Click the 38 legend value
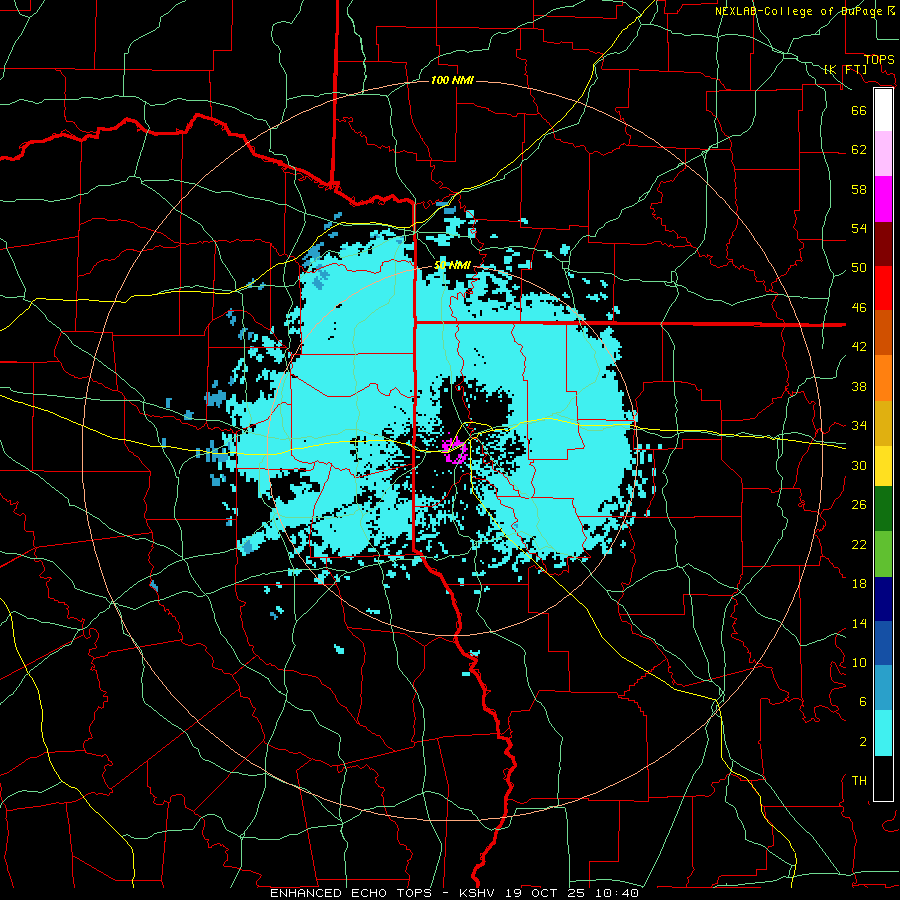 click(x=859, y=386)
